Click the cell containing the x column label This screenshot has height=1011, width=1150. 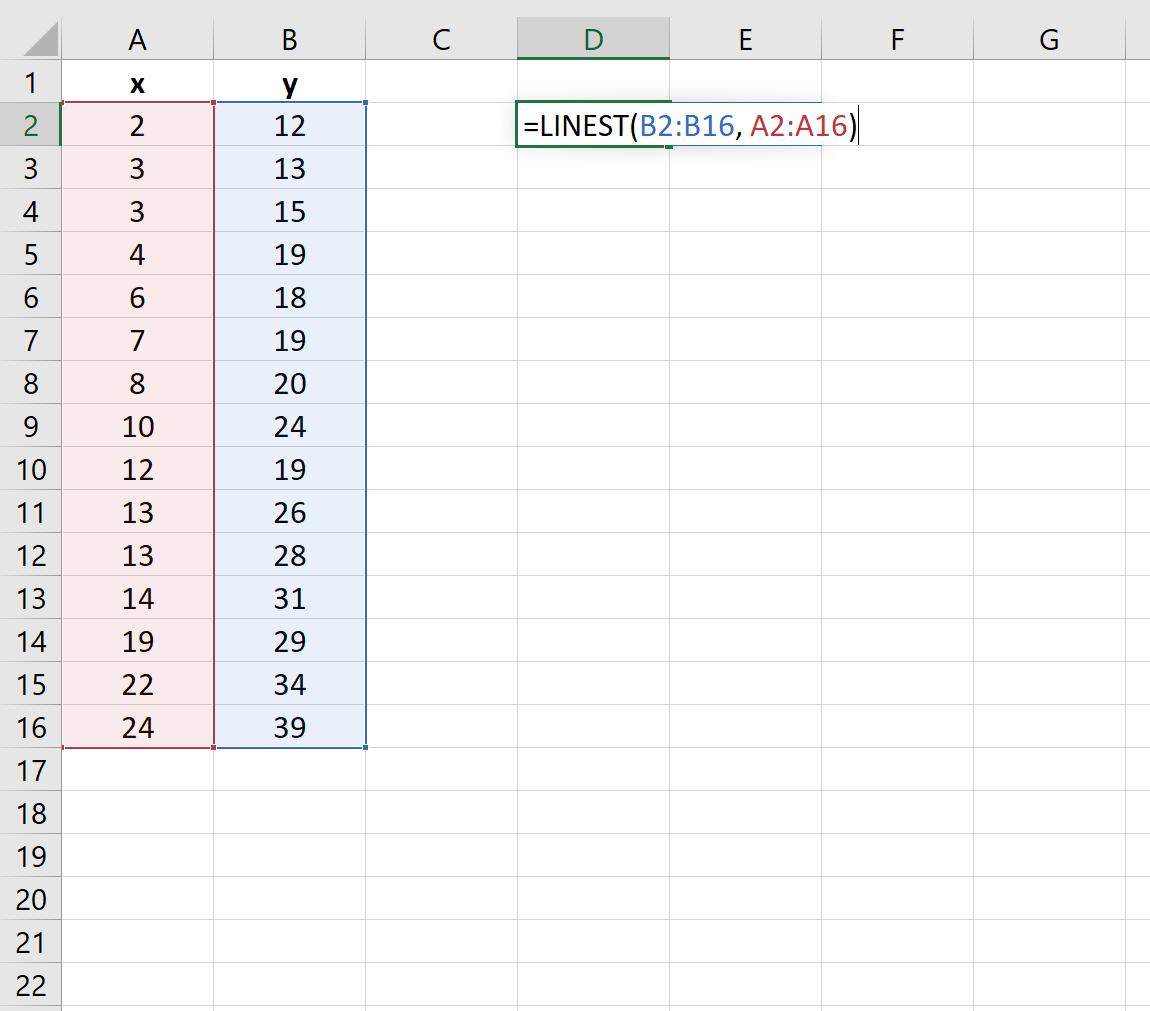(138, 82)
